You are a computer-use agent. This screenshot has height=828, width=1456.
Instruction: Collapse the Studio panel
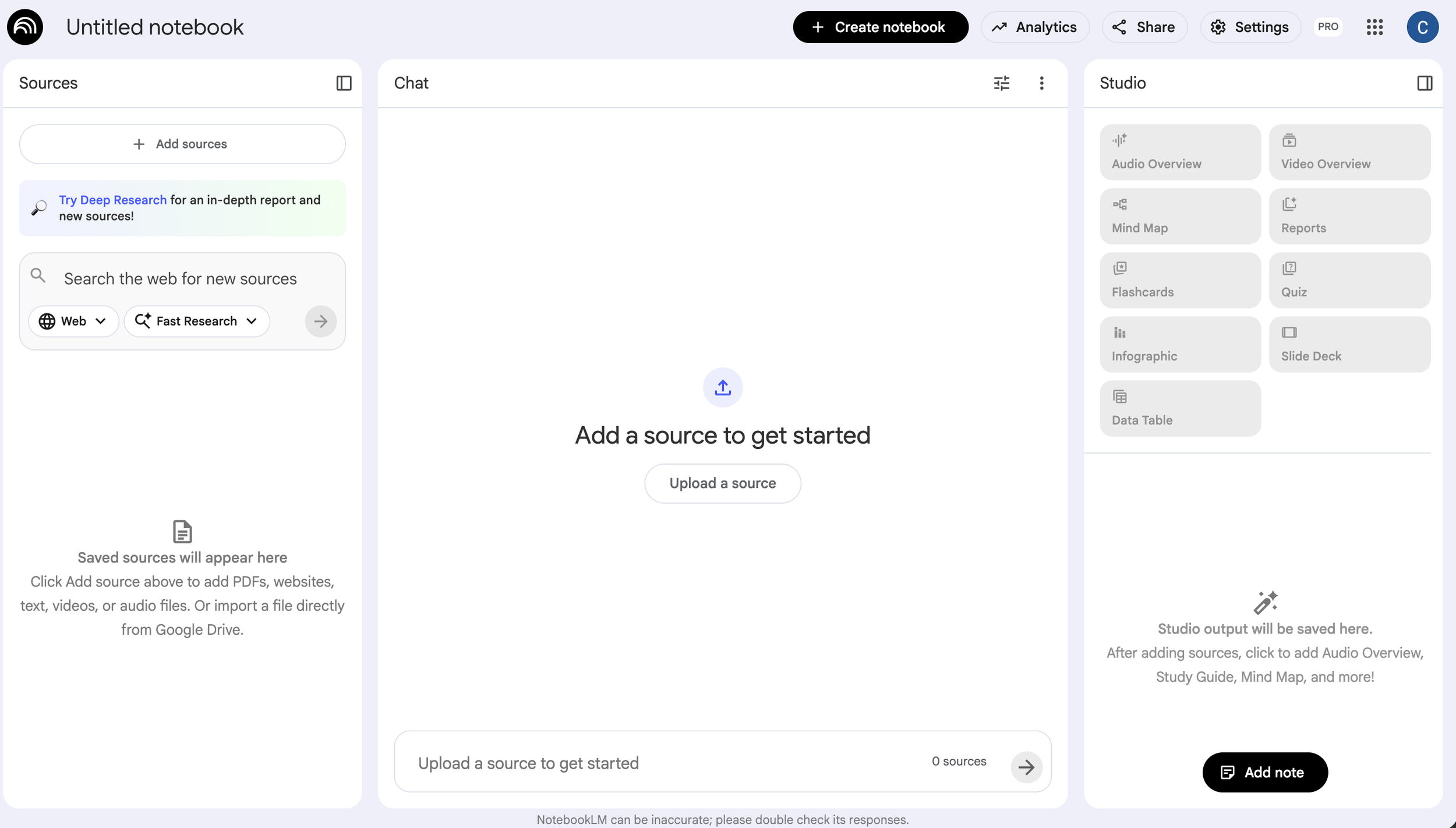point(1424,83)
